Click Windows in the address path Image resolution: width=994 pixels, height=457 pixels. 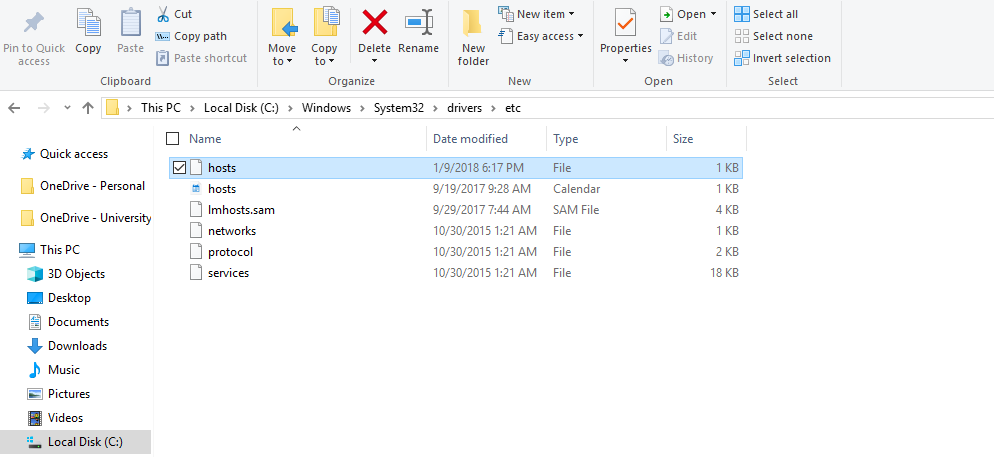point(326,108)
